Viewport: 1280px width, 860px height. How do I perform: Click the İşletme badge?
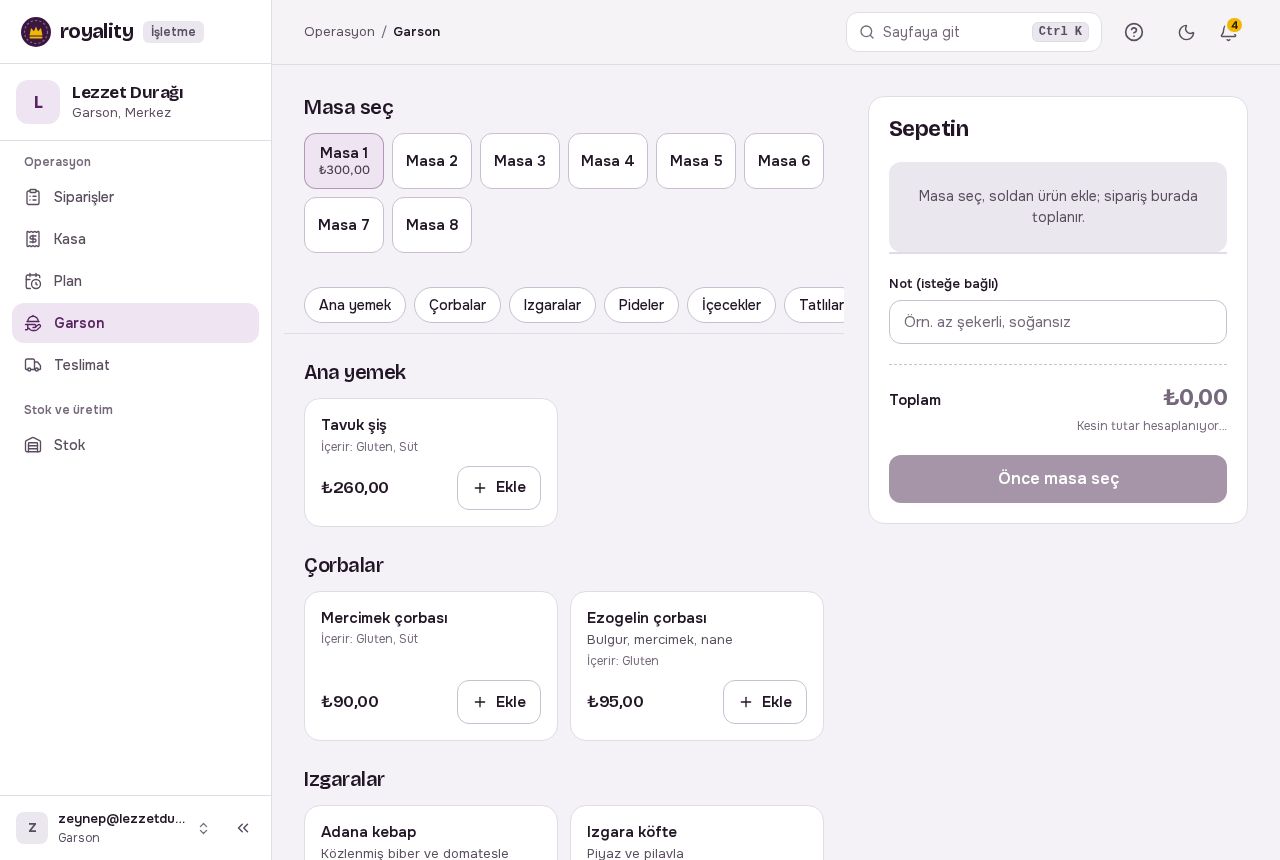point(173,32)
